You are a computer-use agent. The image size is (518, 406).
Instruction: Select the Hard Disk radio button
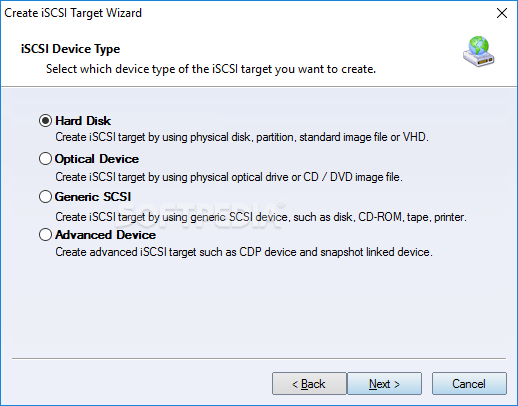pyautogui.click(x=45, y=121)
